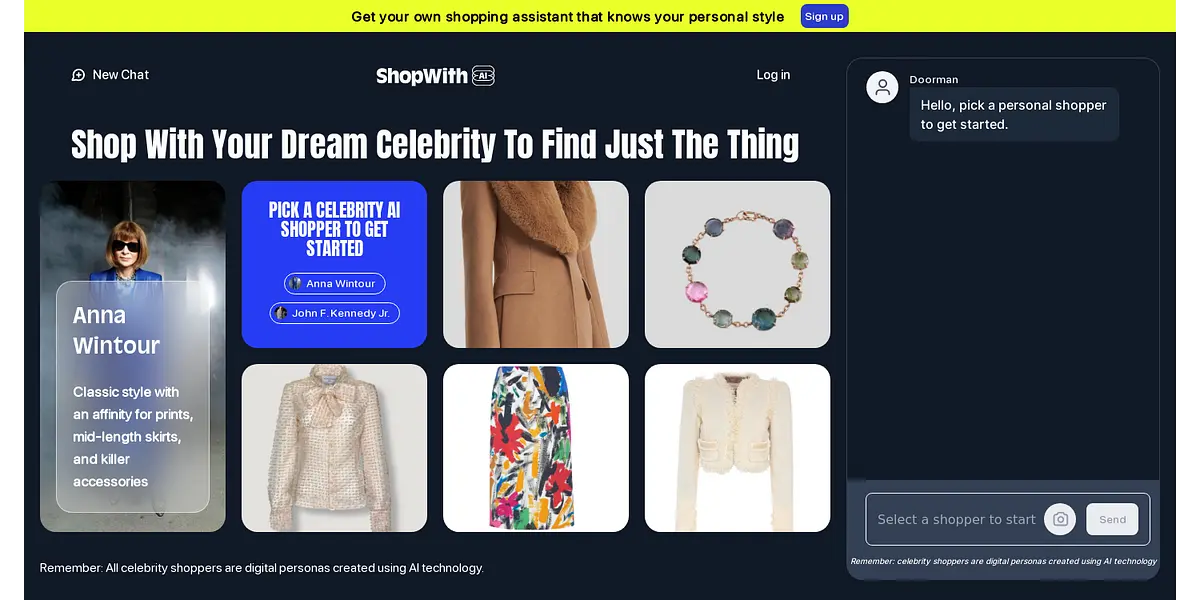Open the gemstone bracelet product image
Viewport: 1200px width, 600px height.
737,265
